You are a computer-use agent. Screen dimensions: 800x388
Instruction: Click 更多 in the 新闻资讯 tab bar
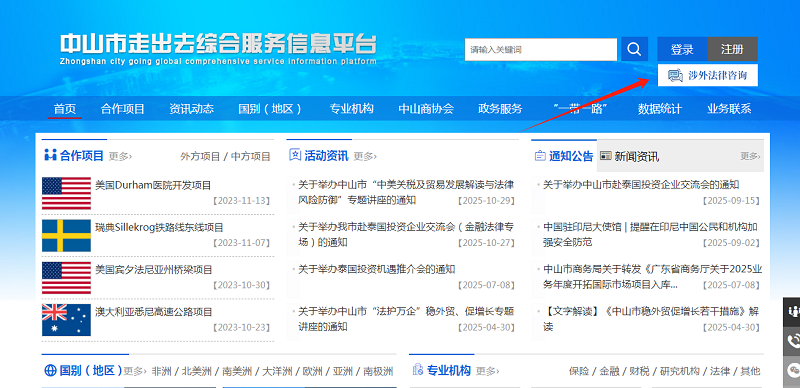click(750, 156)
